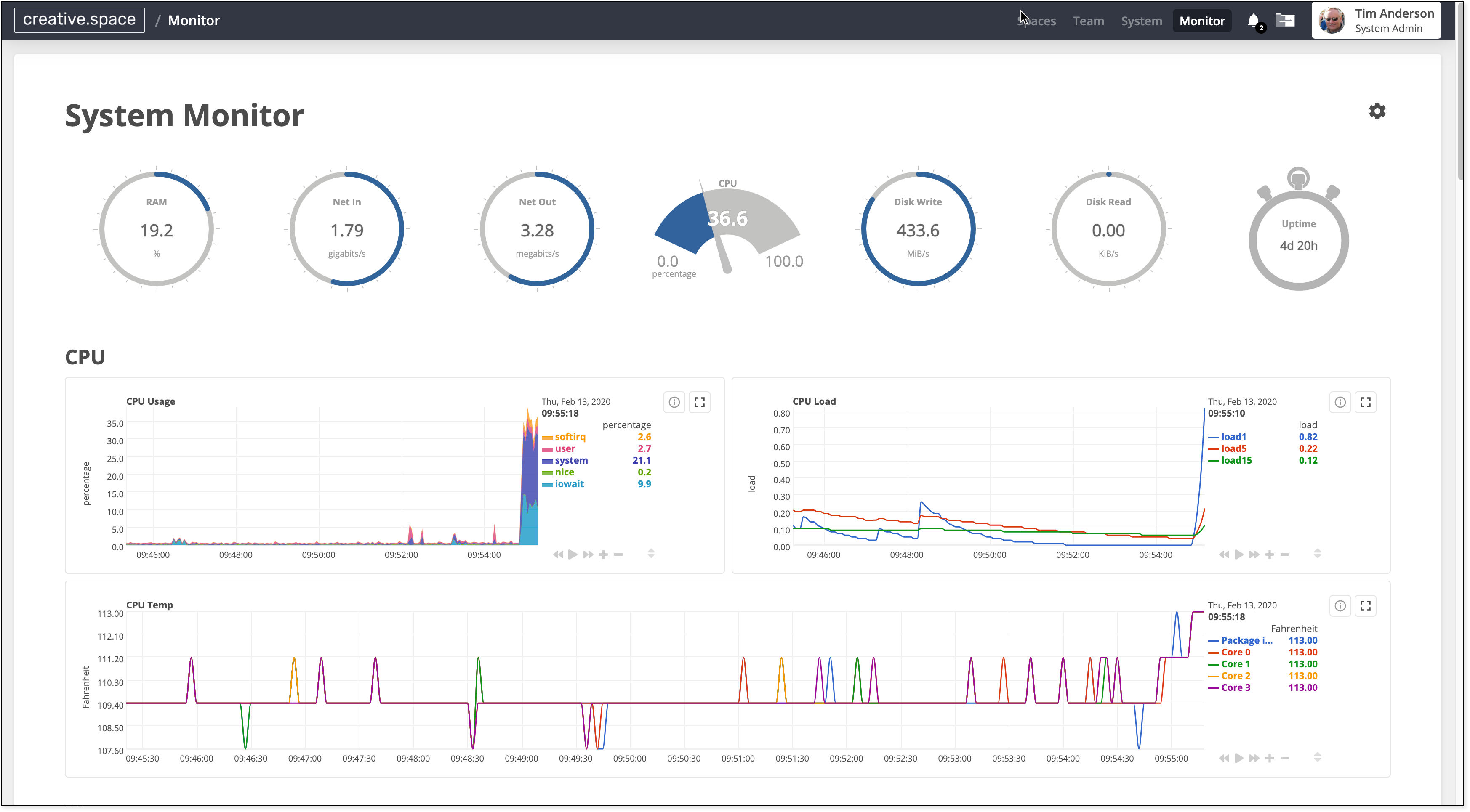Open the System Monitor settings gear
Viewport: 1470px width, 812px height.
coord(1377,111)
